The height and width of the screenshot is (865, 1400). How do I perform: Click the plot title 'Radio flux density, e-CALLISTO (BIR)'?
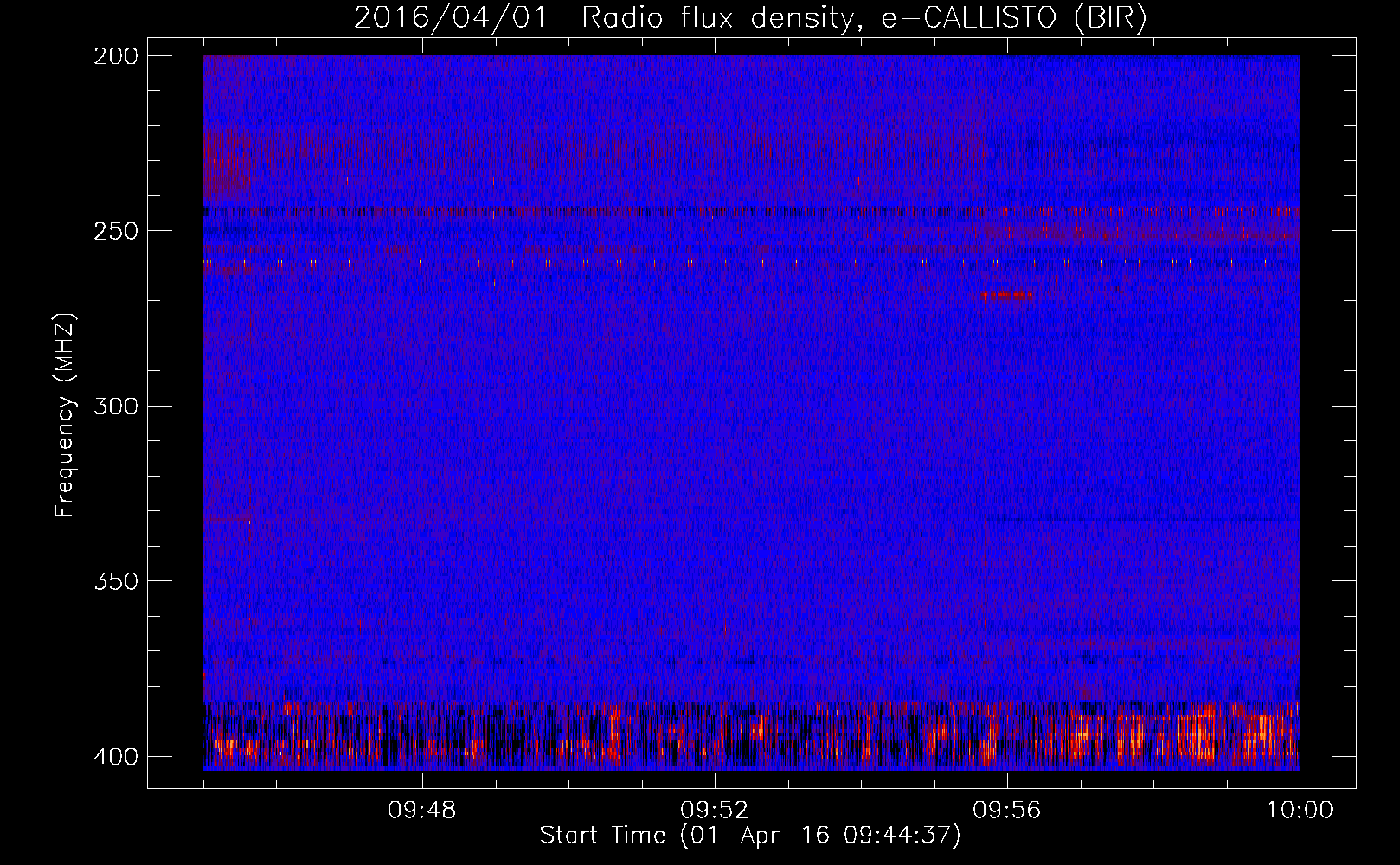click(x=864, y=17)
